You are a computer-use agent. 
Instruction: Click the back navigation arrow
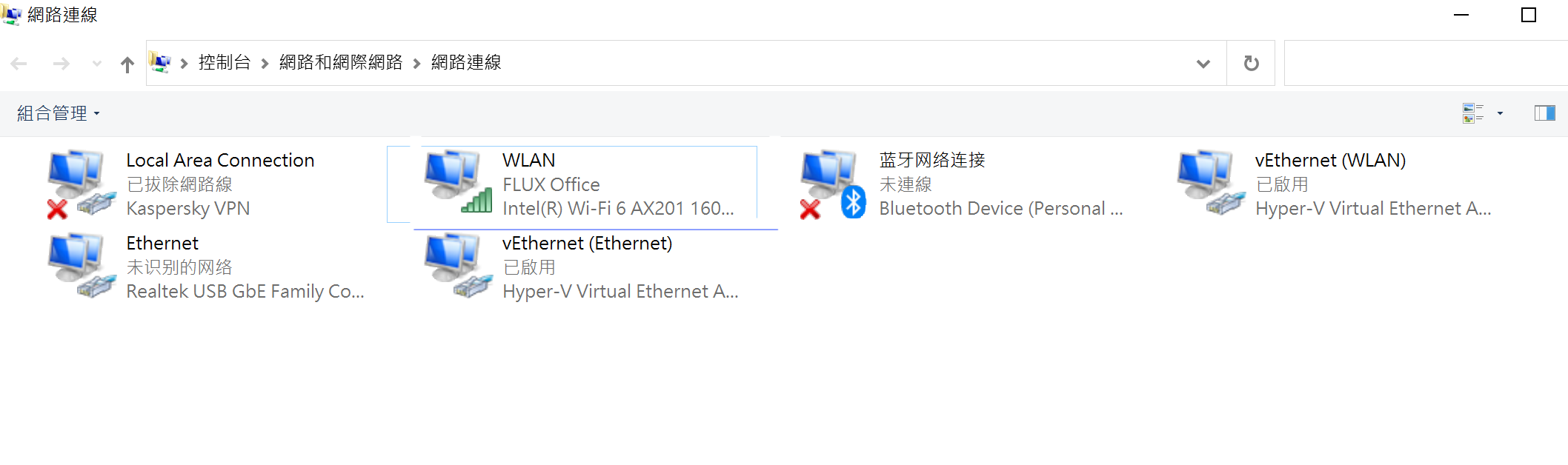19,64
